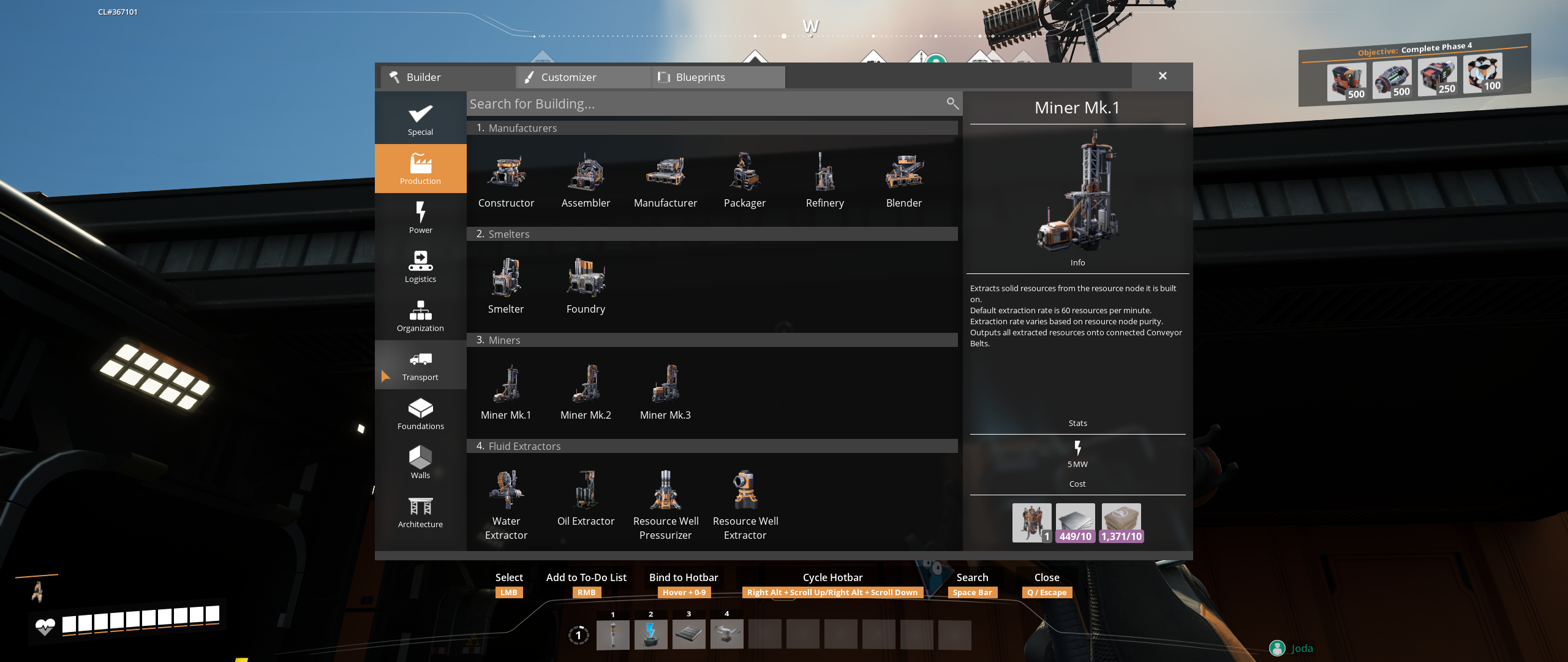Switch to the Blueprints tab
This screenshot has height=662, width=1568.
tap(718, 77)
